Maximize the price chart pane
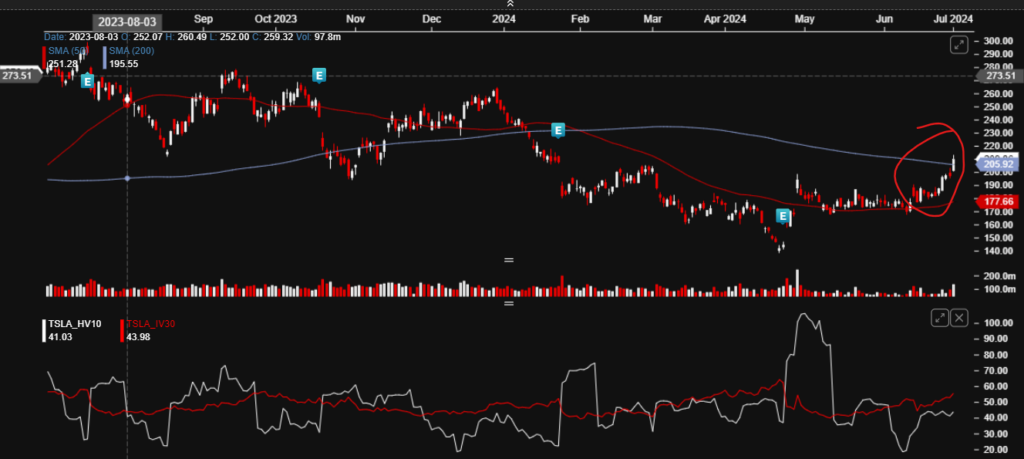The width and height of the screenshot is (1024, 459). (959, 45)
